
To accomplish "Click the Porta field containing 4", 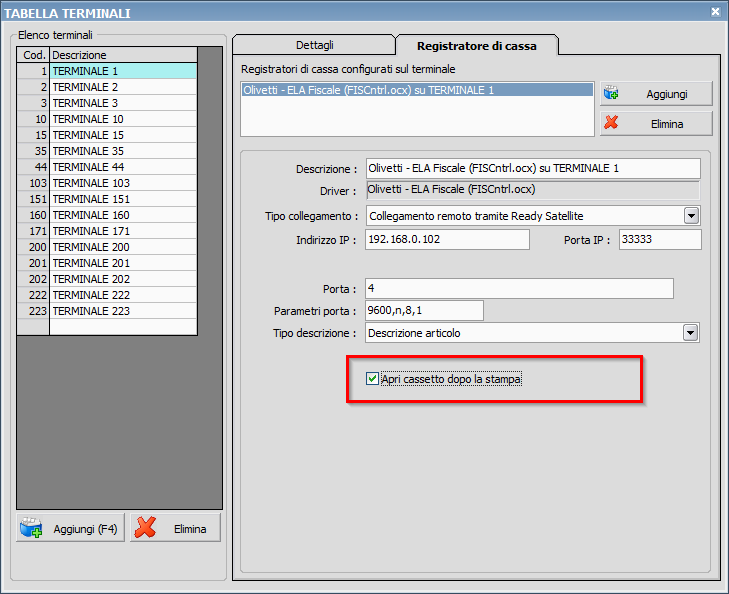I will (519, 288).
